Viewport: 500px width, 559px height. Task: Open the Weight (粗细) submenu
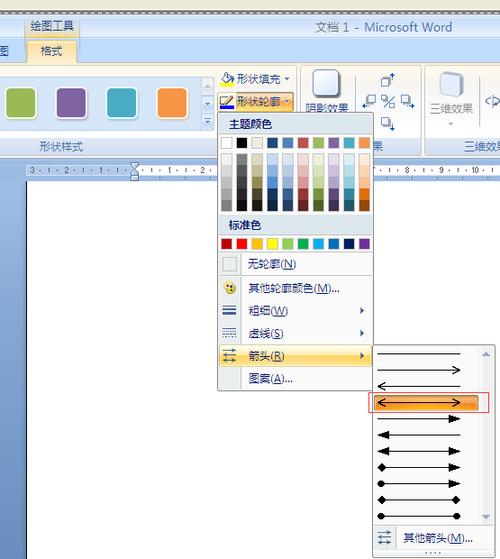(295, 311)
